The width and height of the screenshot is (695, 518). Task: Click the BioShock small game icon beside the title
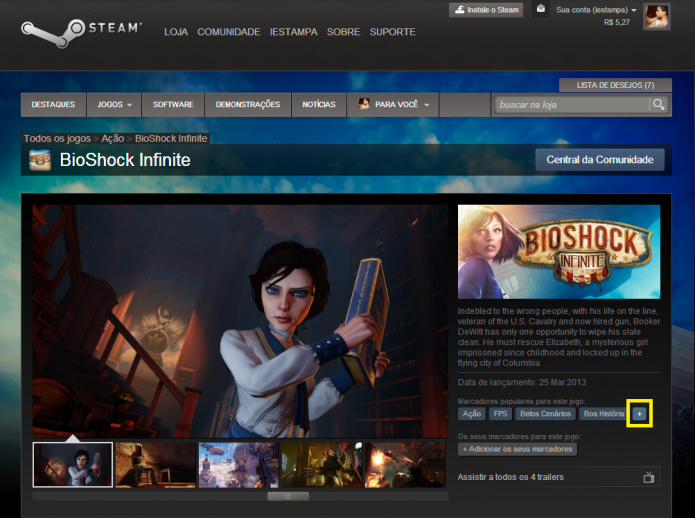pyautogui.click(x=40, y=160)
